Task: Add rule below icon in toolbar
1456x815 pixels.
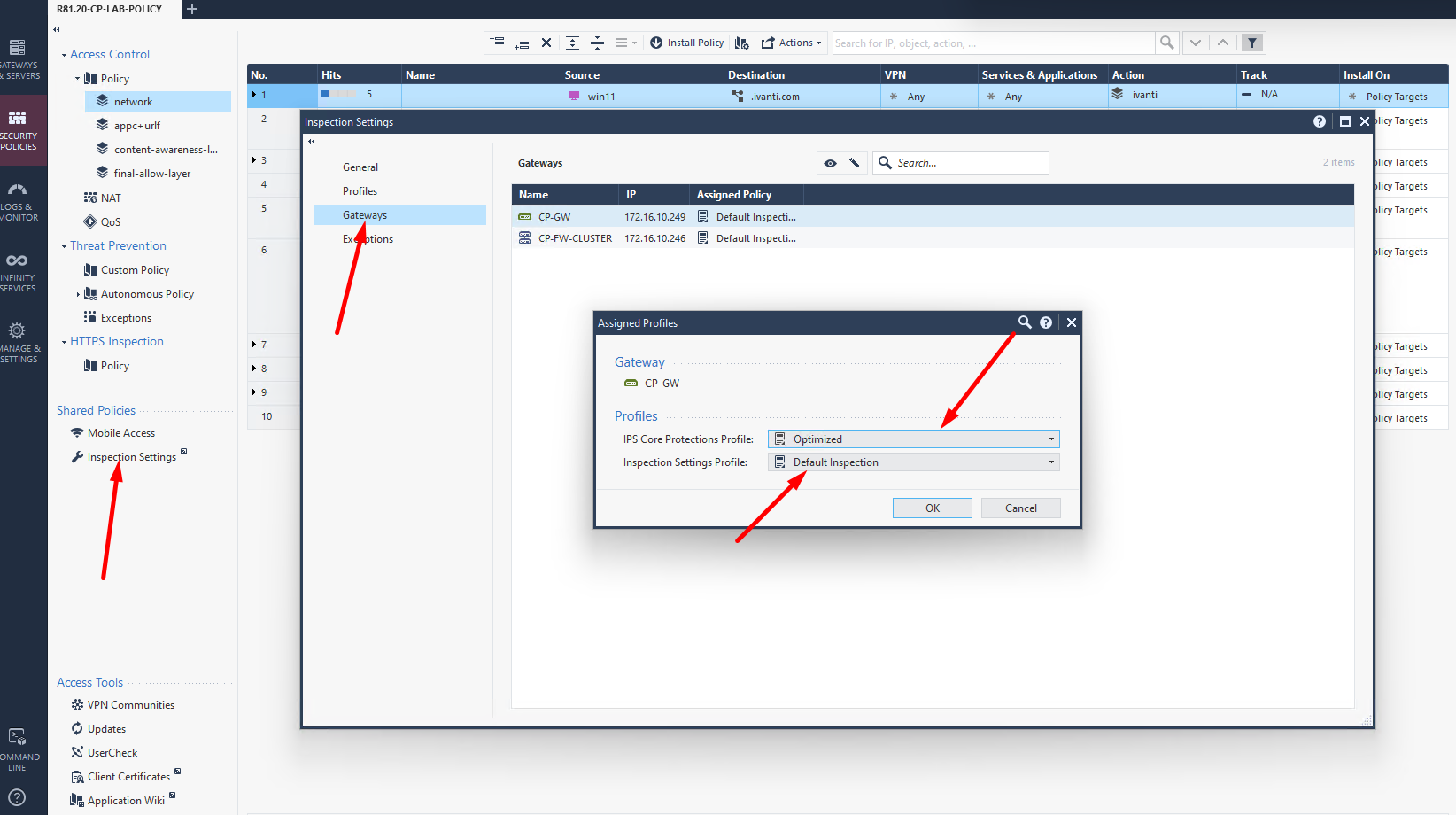Action: pyautogui.click(x=522, y=43)
